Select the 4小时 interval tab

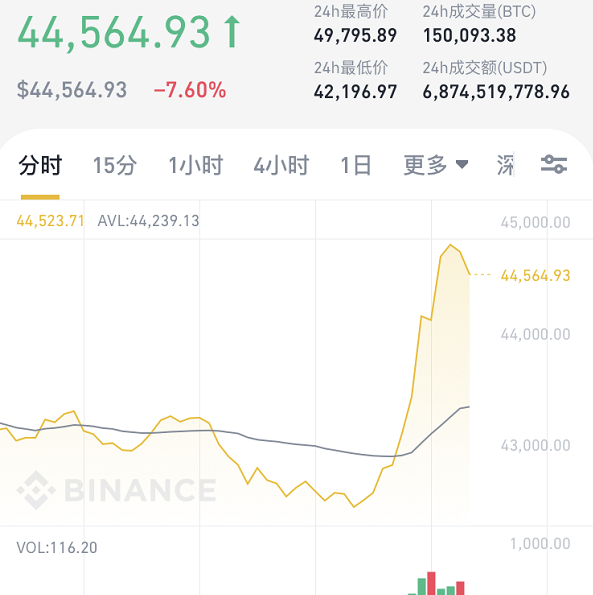tap(281, 165)
